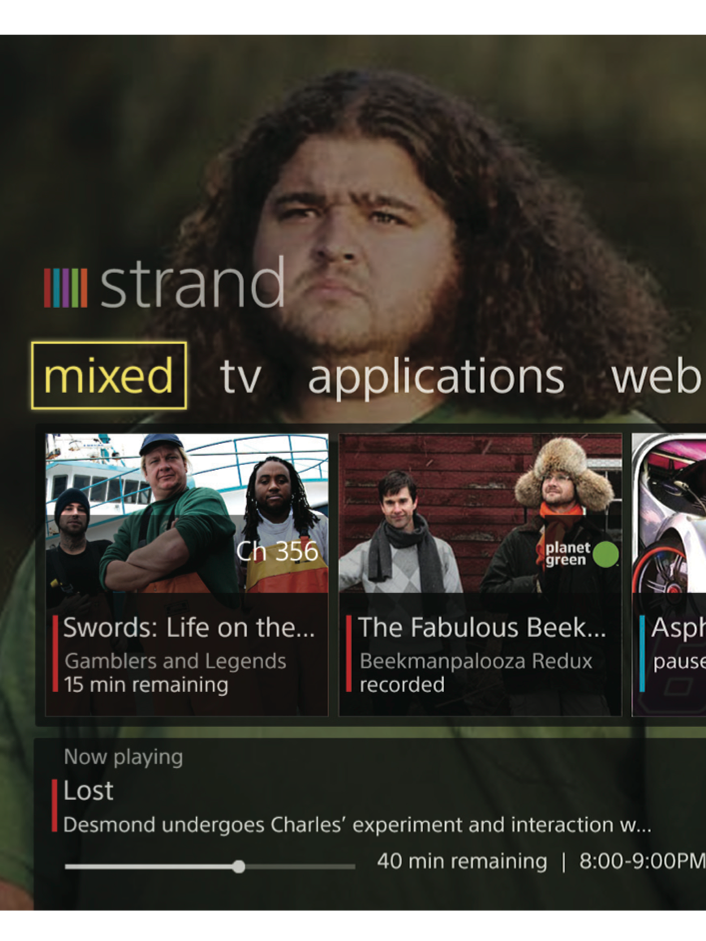Screen dimensions: 706x941
Task: Open The Fabulous Beek... thumbnail image
Action: (x=480, y=513)
